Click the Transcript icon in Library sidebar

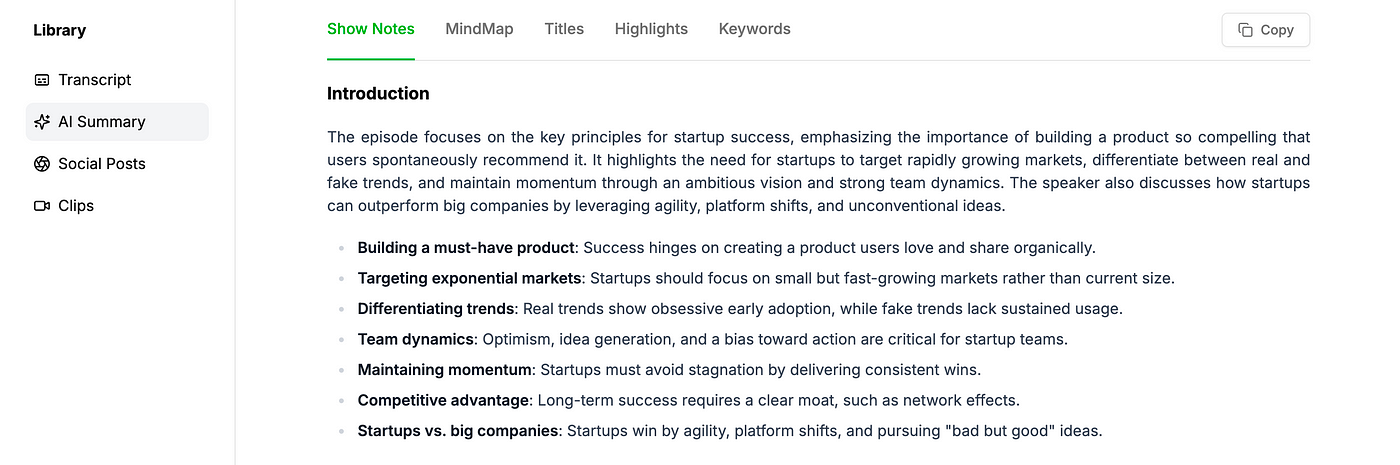tap(42, 80)
